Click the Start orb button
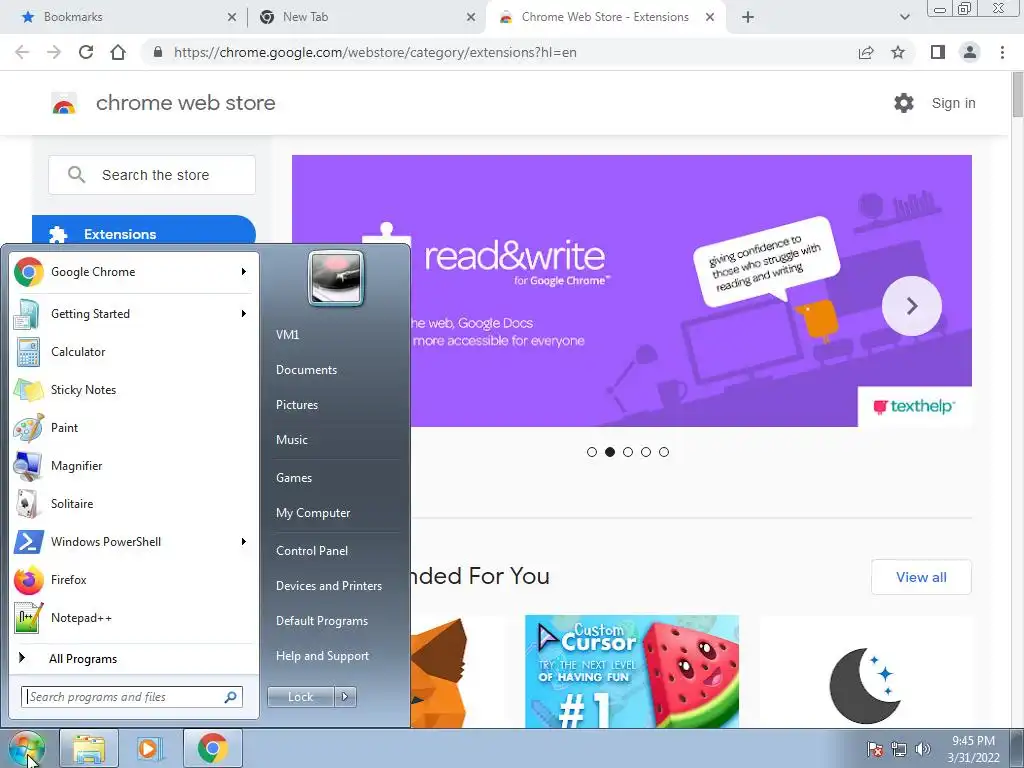The width and height of the screenshot is (1024, 768). (x=26, y=748)
